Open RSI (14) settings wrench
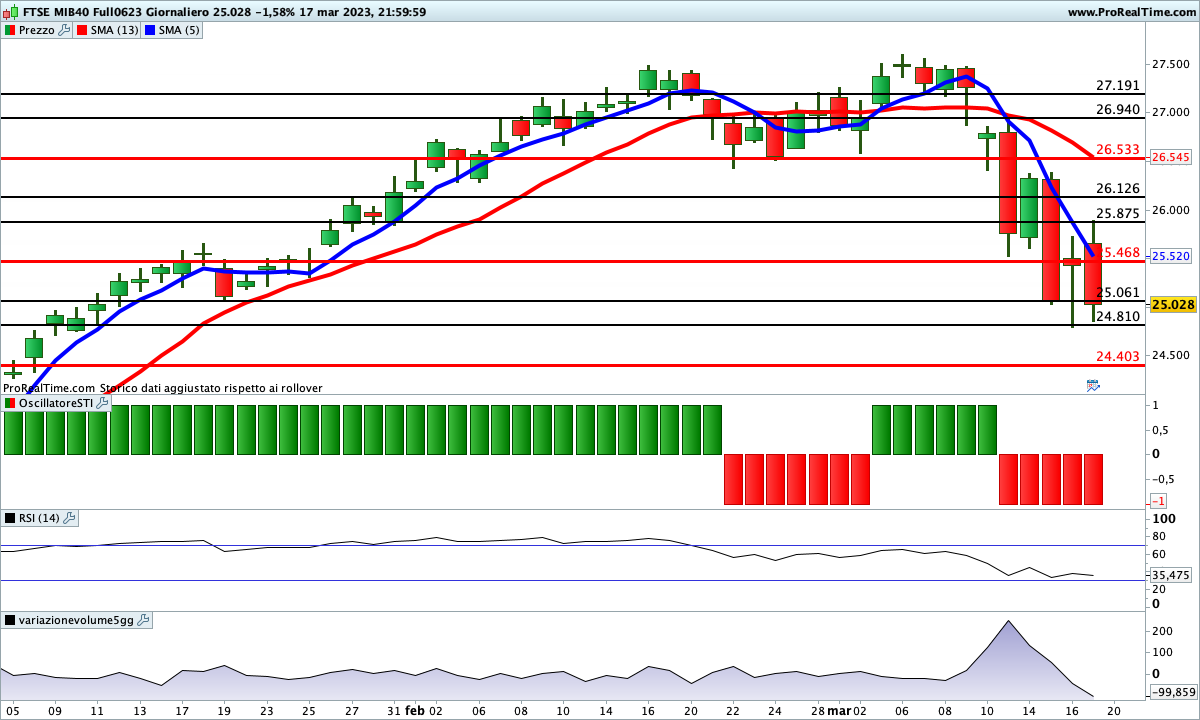This screenshot has height=720, width=1200. point(69,518)
